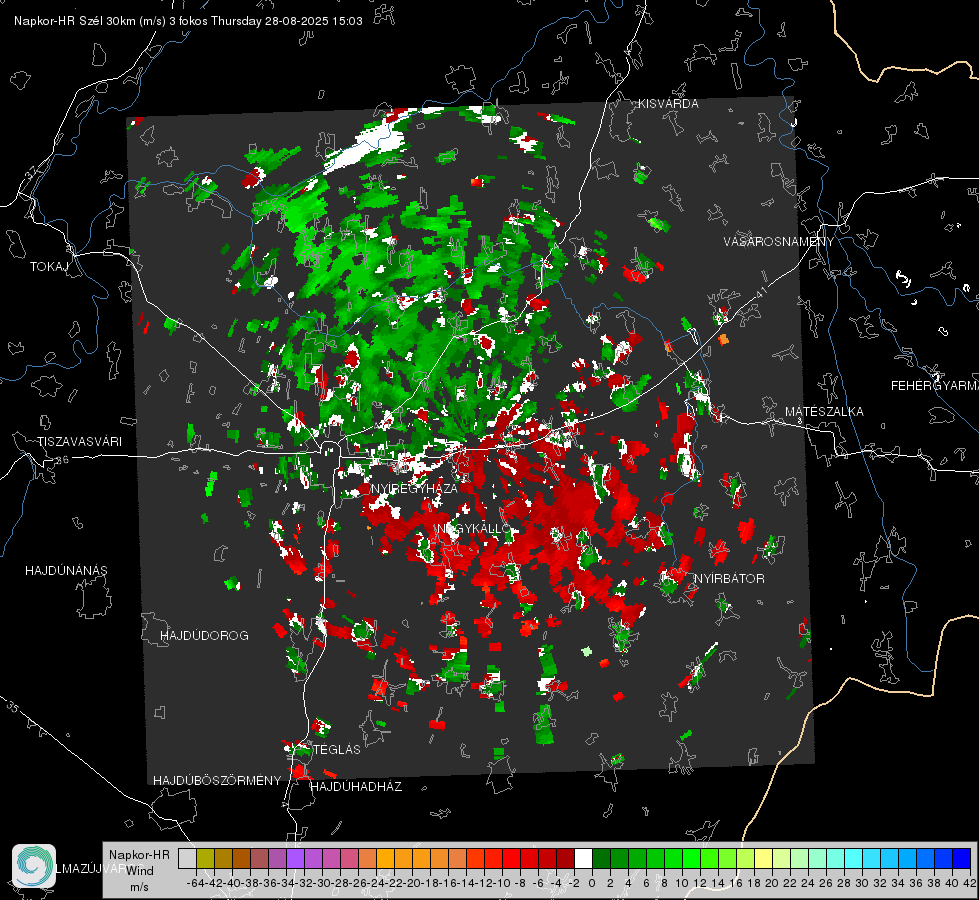This screenshot has height=900, width=979.
Task: Click the large white echo patch near the radar's top
Action: point(367,147)
